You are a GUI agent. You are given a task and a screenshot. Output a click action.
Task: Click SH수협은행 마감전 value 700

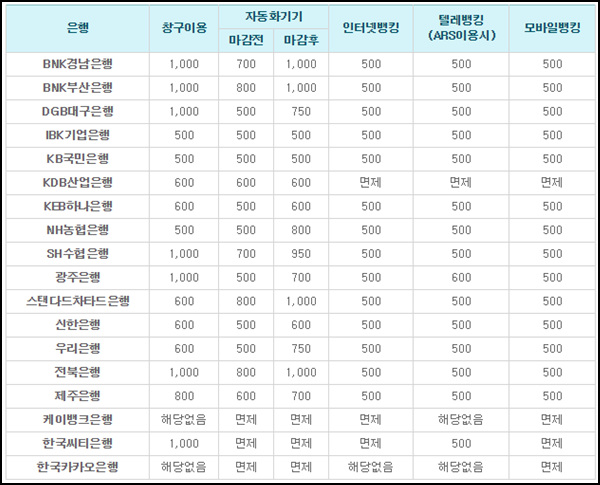click(246, 254)
